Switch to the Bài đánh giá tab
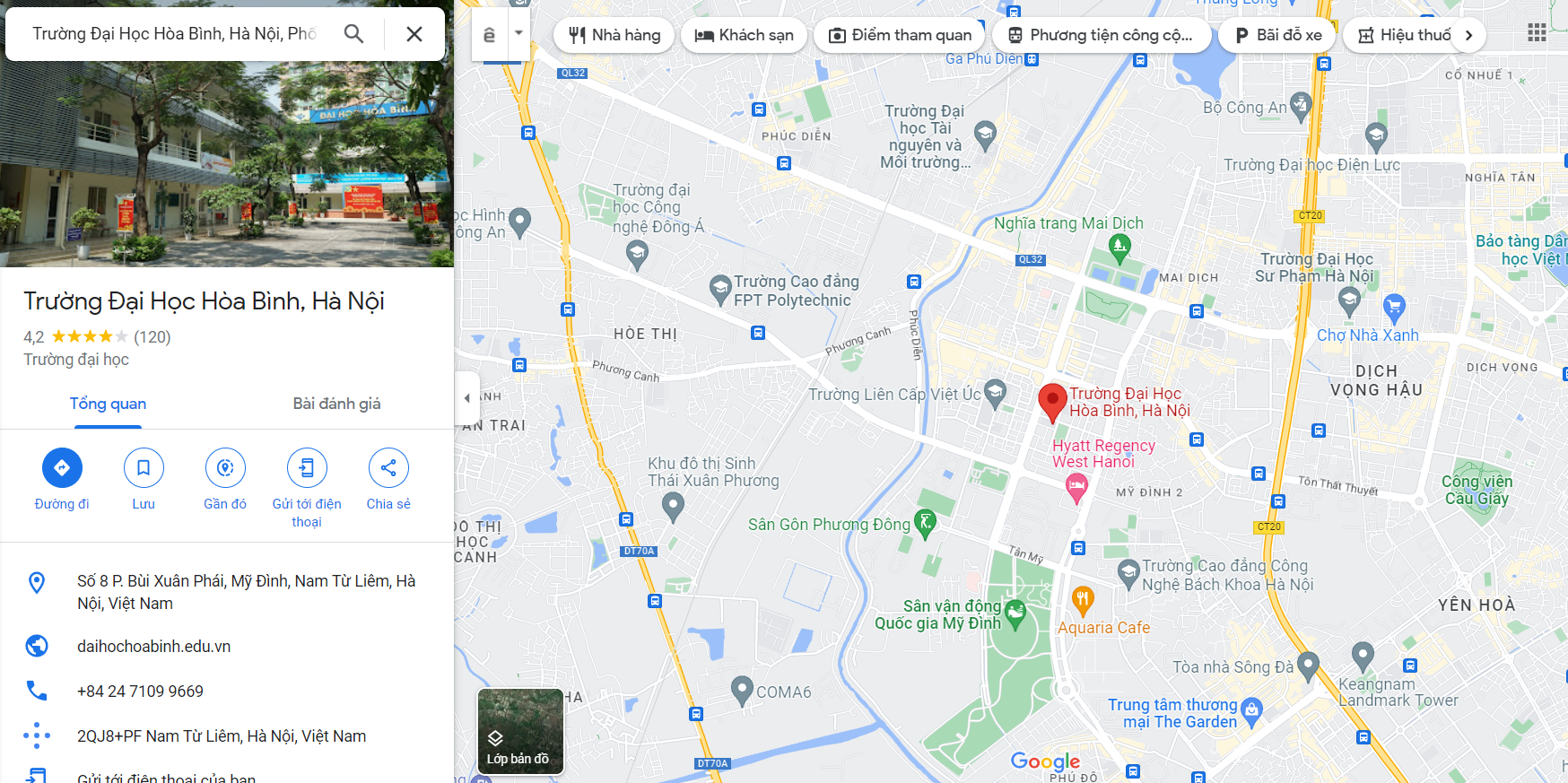The width and height of the screenshot is (1568, 783). pos(336,404)
